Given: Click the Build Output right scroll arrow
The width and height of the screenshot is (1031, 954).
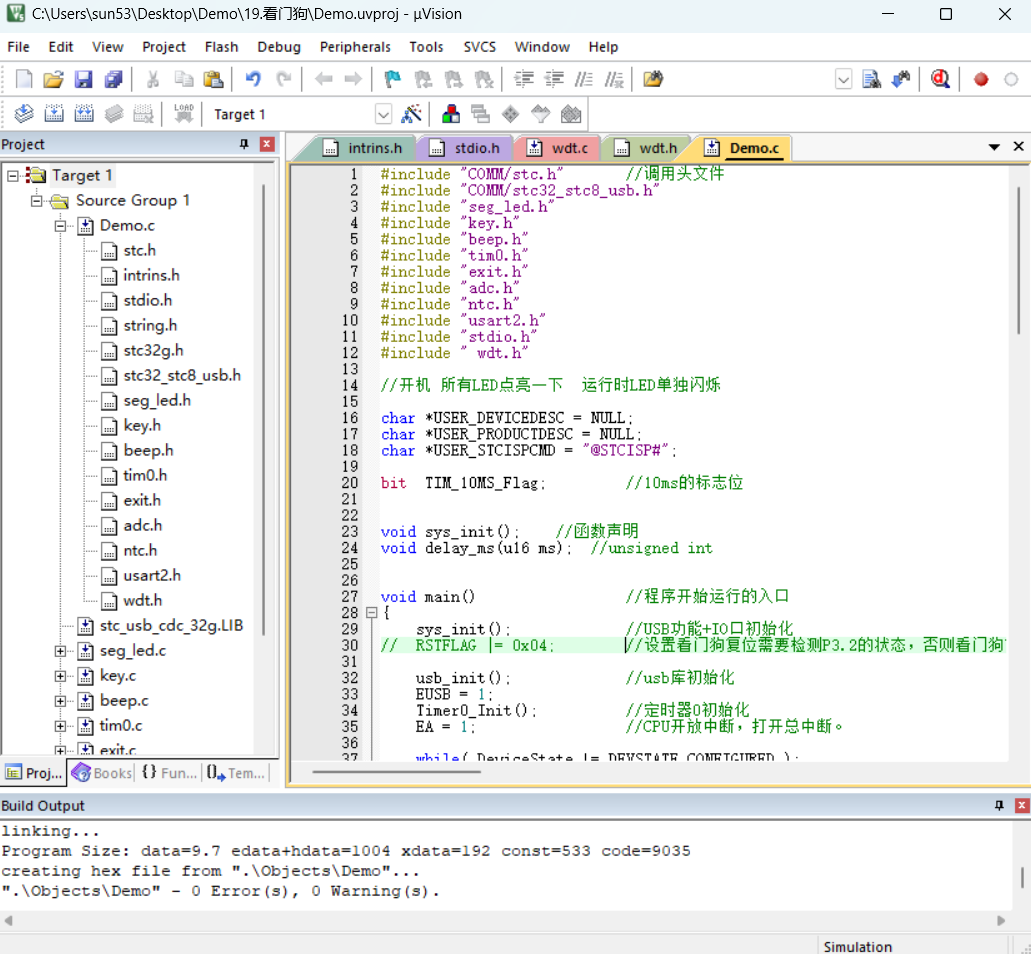Looking at the screenshot, I should coord(1001,920).
